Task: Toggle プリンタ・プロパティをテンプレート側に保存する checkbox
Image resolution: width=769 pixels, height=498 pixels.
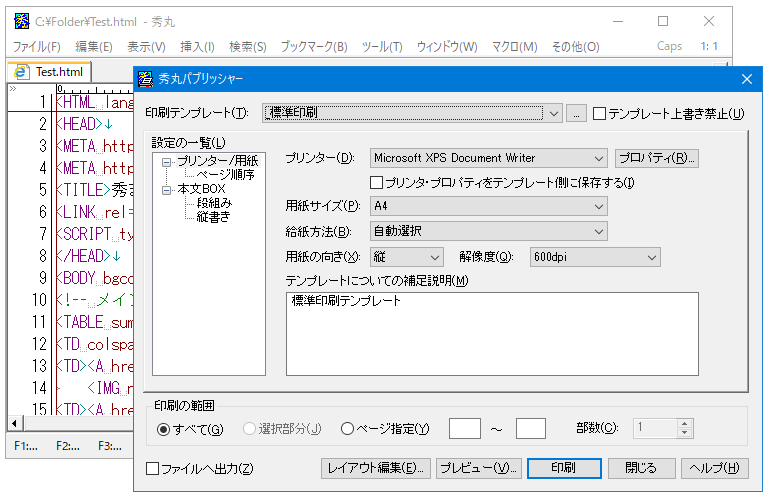Action: coord(377,182)
